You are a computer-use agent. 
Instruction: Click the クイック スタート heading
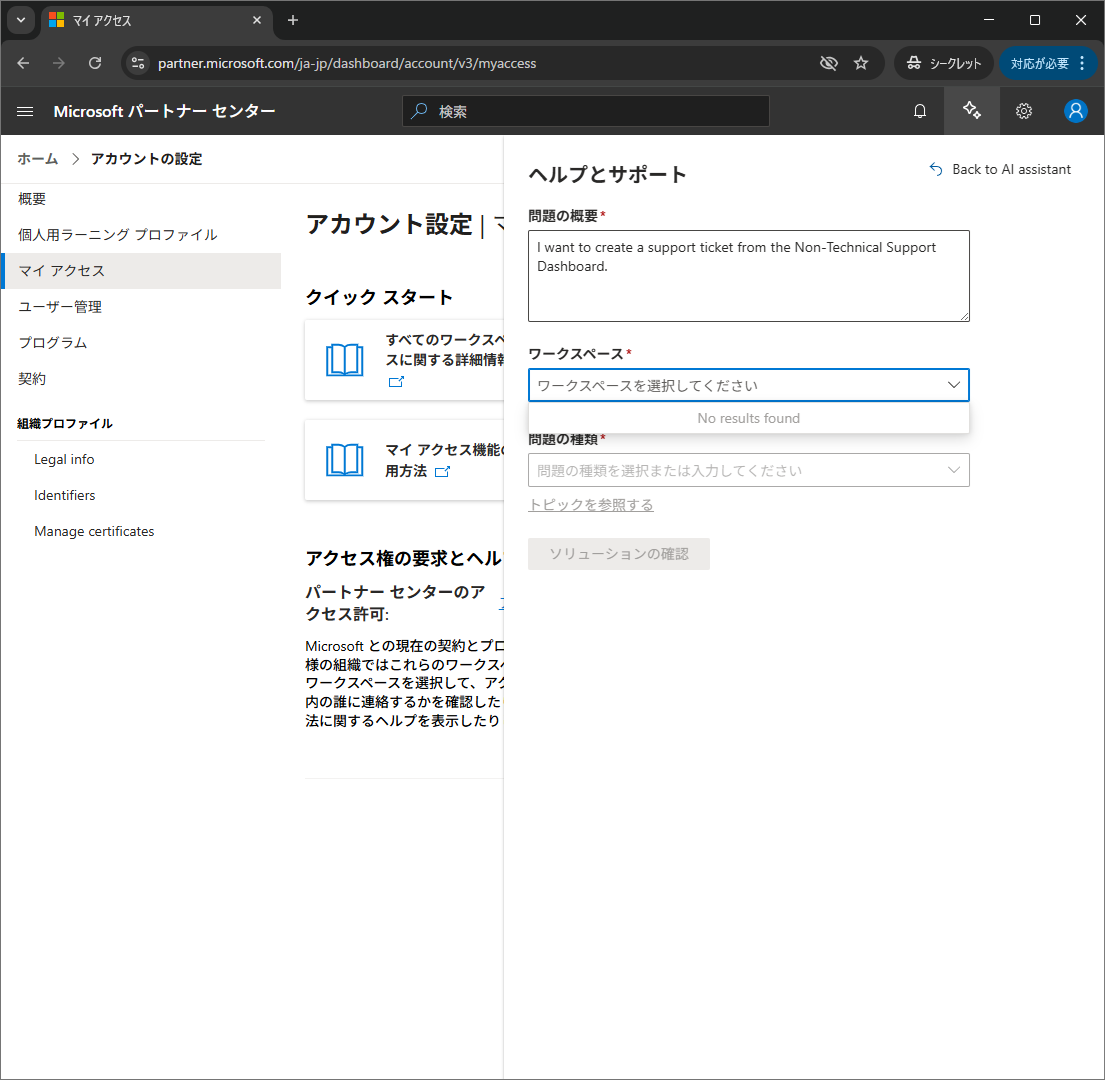pyautogui.click(x=379, y=297)
